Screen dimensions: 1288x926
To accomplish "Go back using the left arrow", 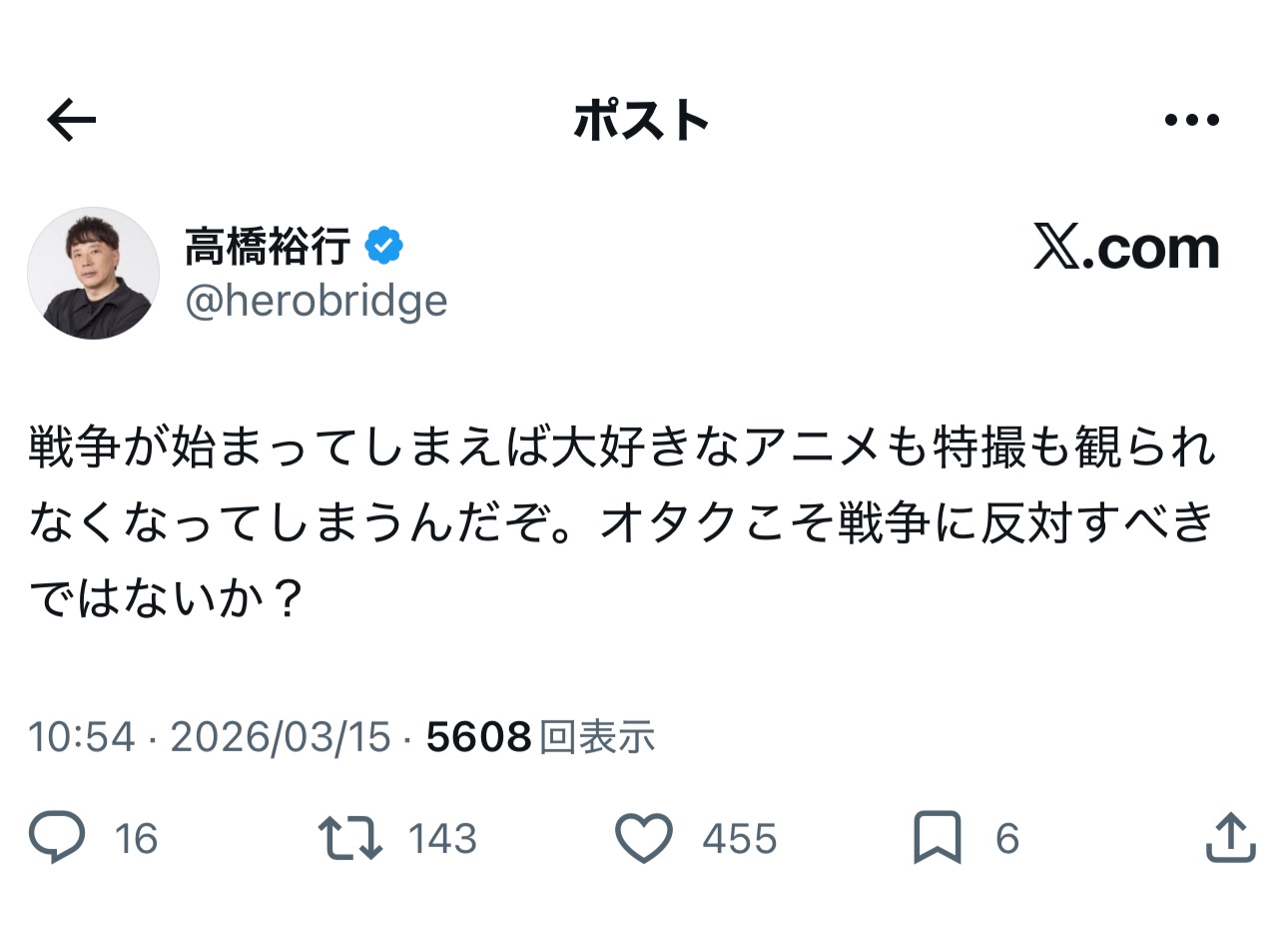I will coord(72,122).
